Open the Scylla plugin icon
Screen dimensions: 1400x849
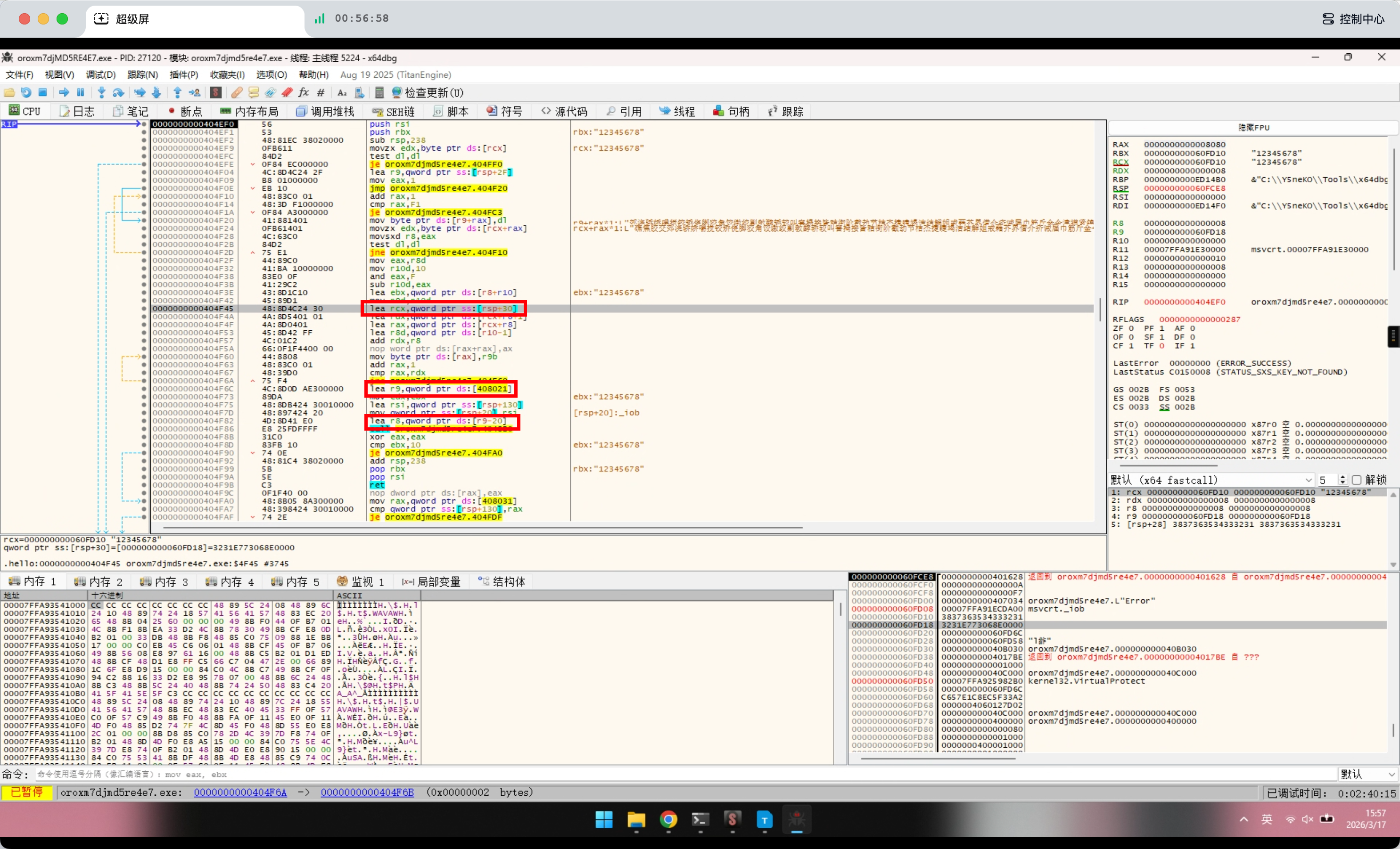tap(215, 92)
